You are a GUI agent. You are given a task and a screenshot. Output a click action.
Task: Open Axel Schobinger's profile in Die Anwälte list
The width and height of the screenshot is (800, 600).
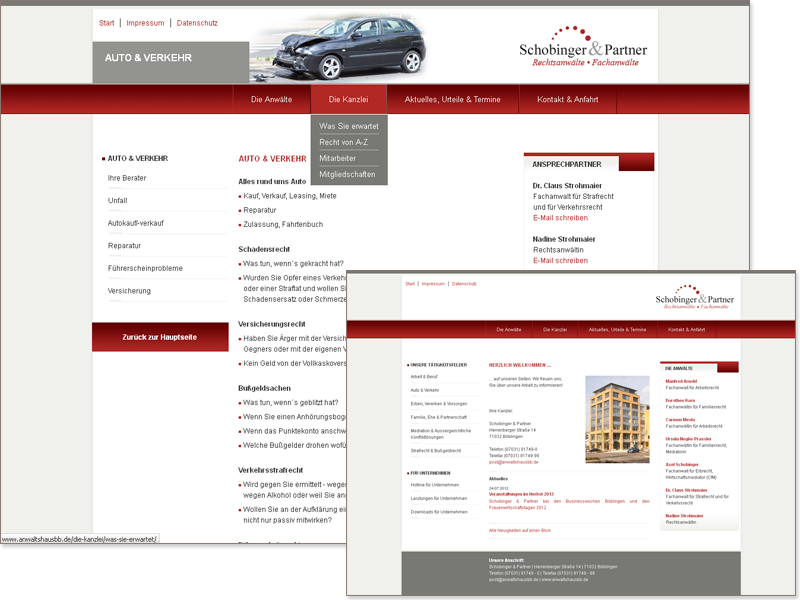click(682, 465)
